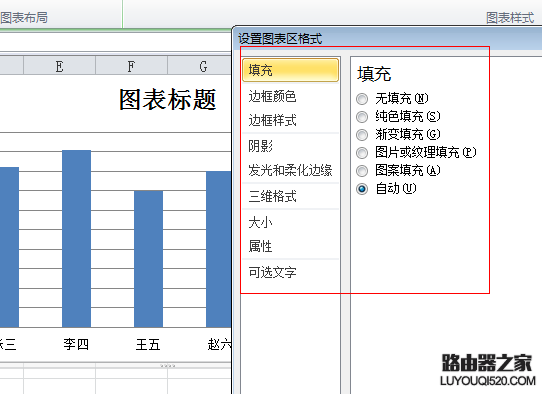Go to 发光和柔化边缘 settings
The width and height of the screenshot is (542, 394).
coord(290,170)
